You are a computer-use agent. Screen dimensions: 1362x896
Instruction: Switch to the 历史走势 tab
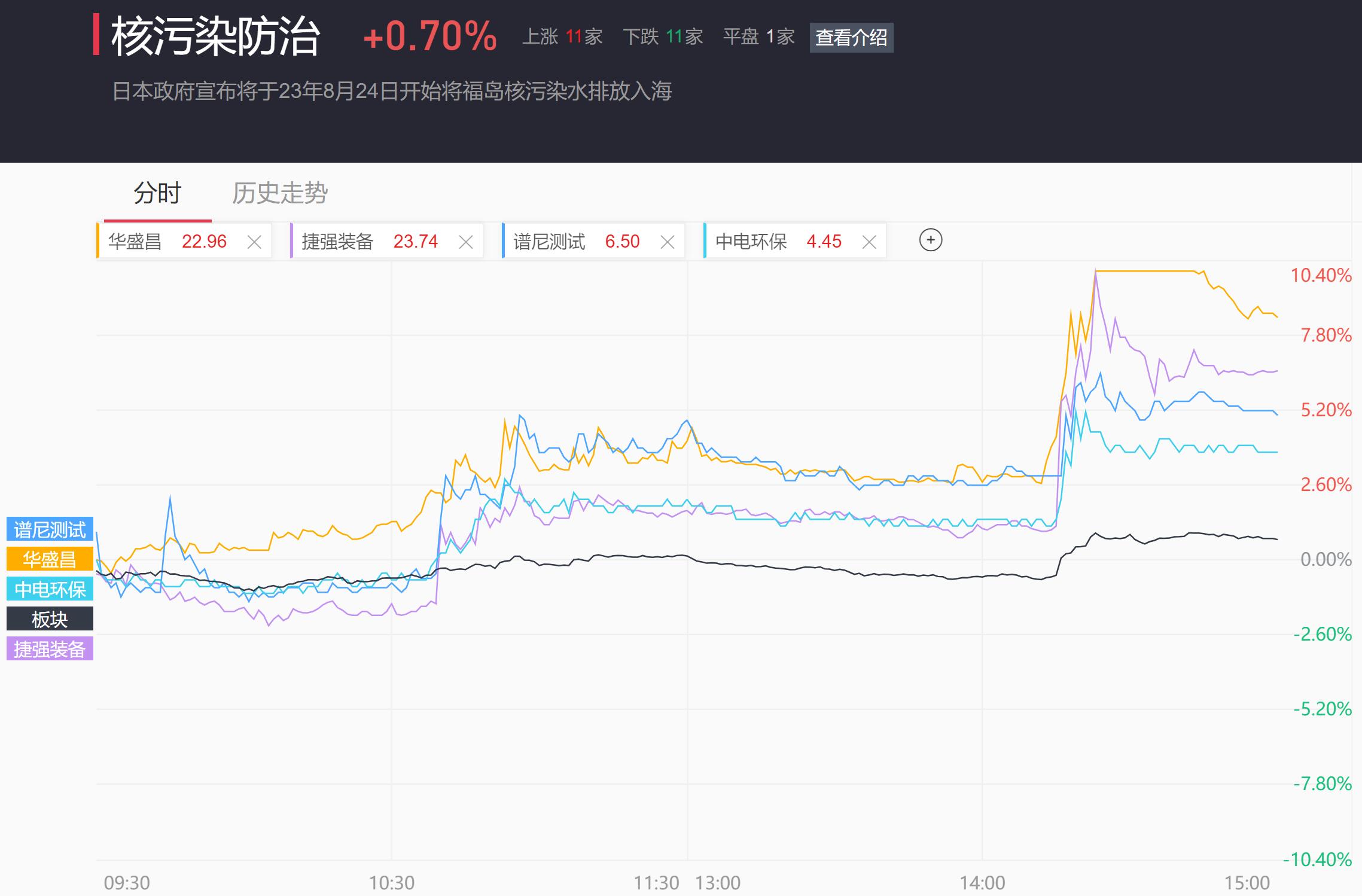click(280, 193)
